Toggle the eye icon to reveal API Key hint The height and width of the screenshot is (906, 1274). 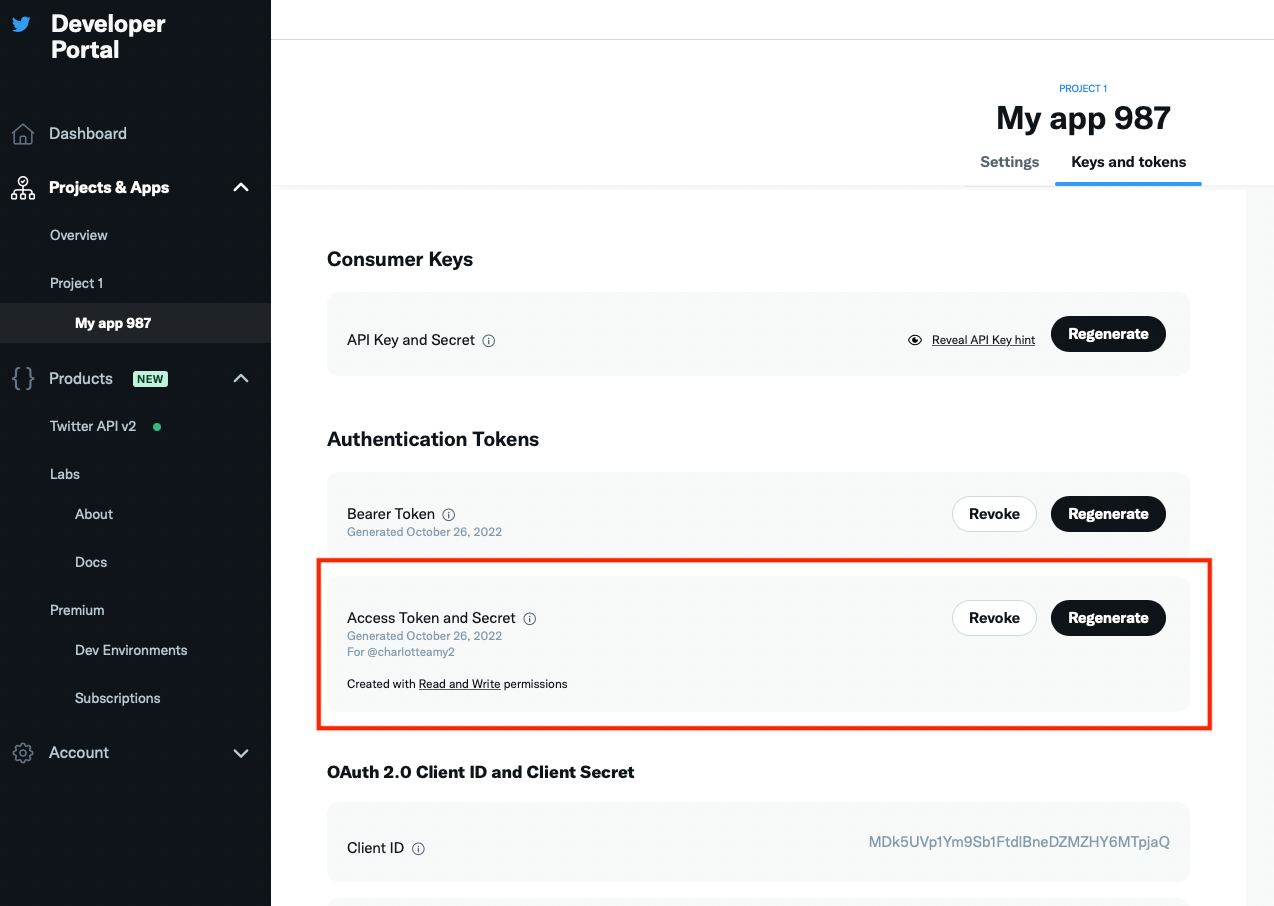pyautogui.click(x=915, y=340)
